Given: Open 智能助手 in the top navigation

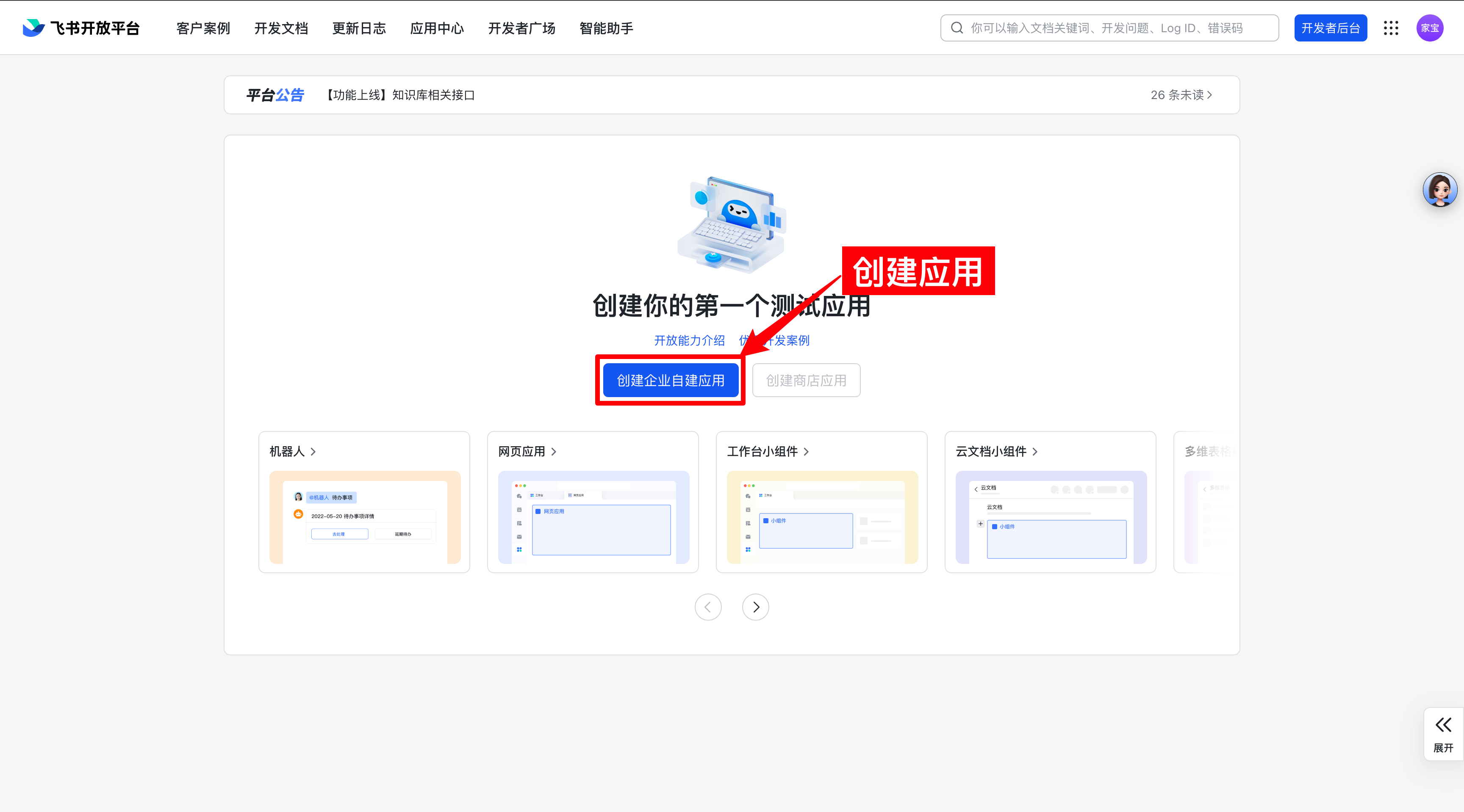Looking at the screenshot, I should tap(607, 28).
